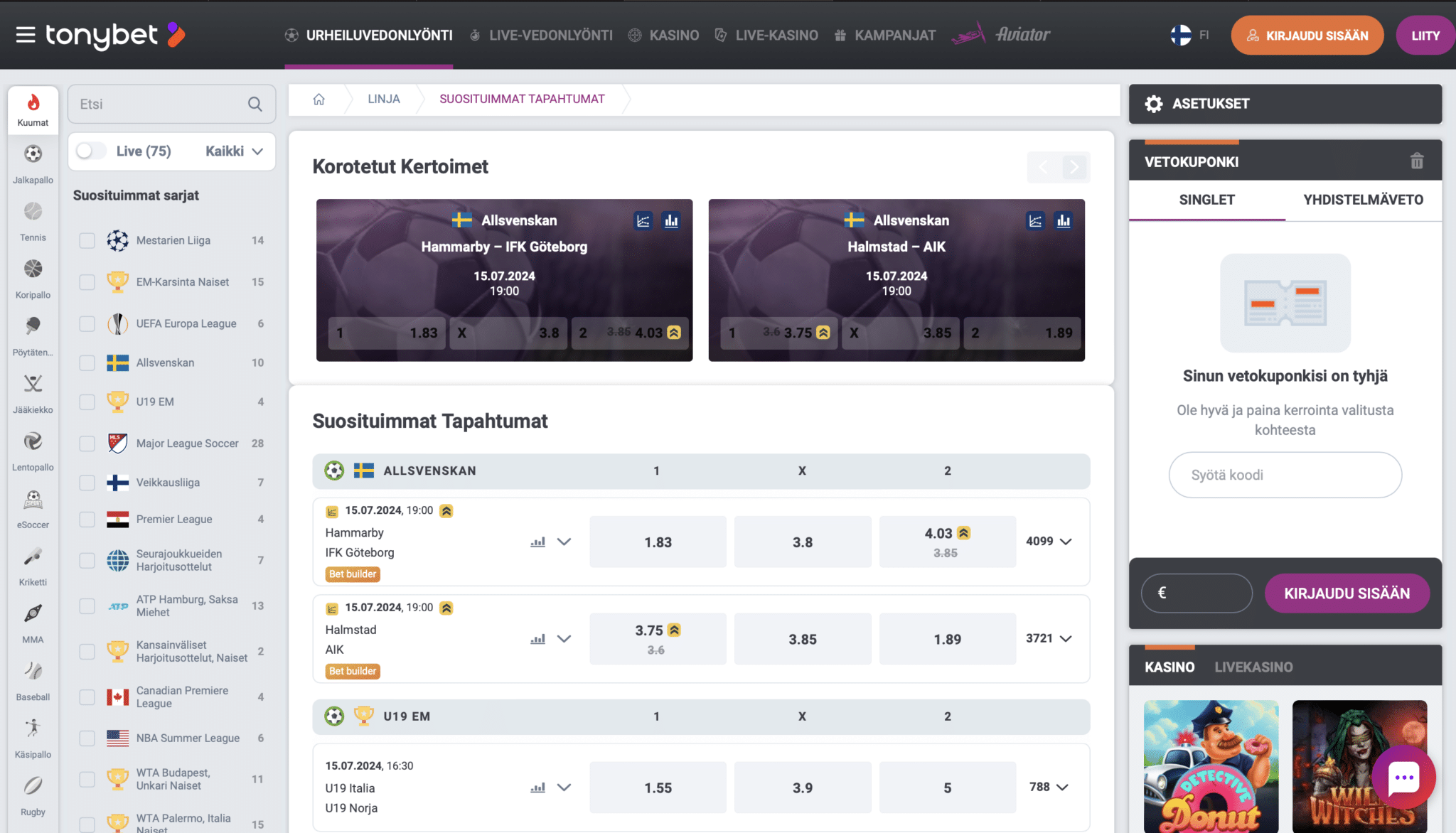Open stats icon in U19 Italia row
1456x833 pixels.
[x=537, y=788]
